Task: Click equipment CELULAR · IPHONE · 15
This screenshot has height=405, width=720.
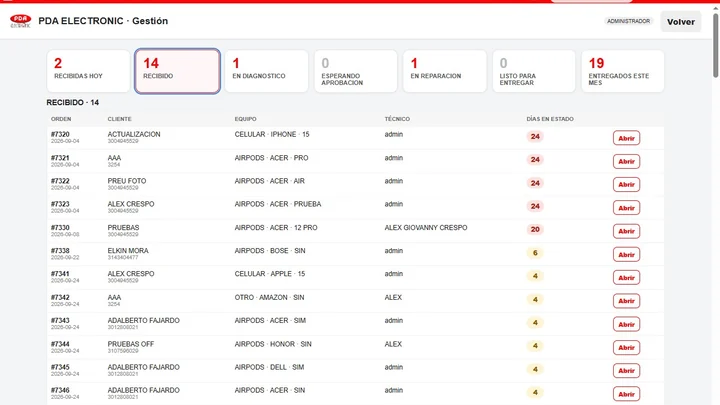Action: pyautogui.click(x=272, y=134)
